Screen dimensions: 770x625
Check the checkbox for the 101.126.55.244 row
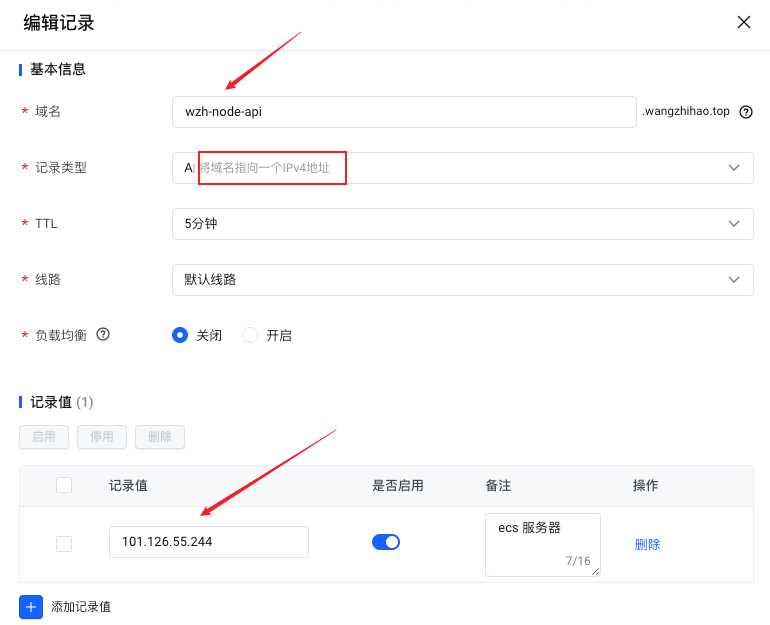[64, 543]
